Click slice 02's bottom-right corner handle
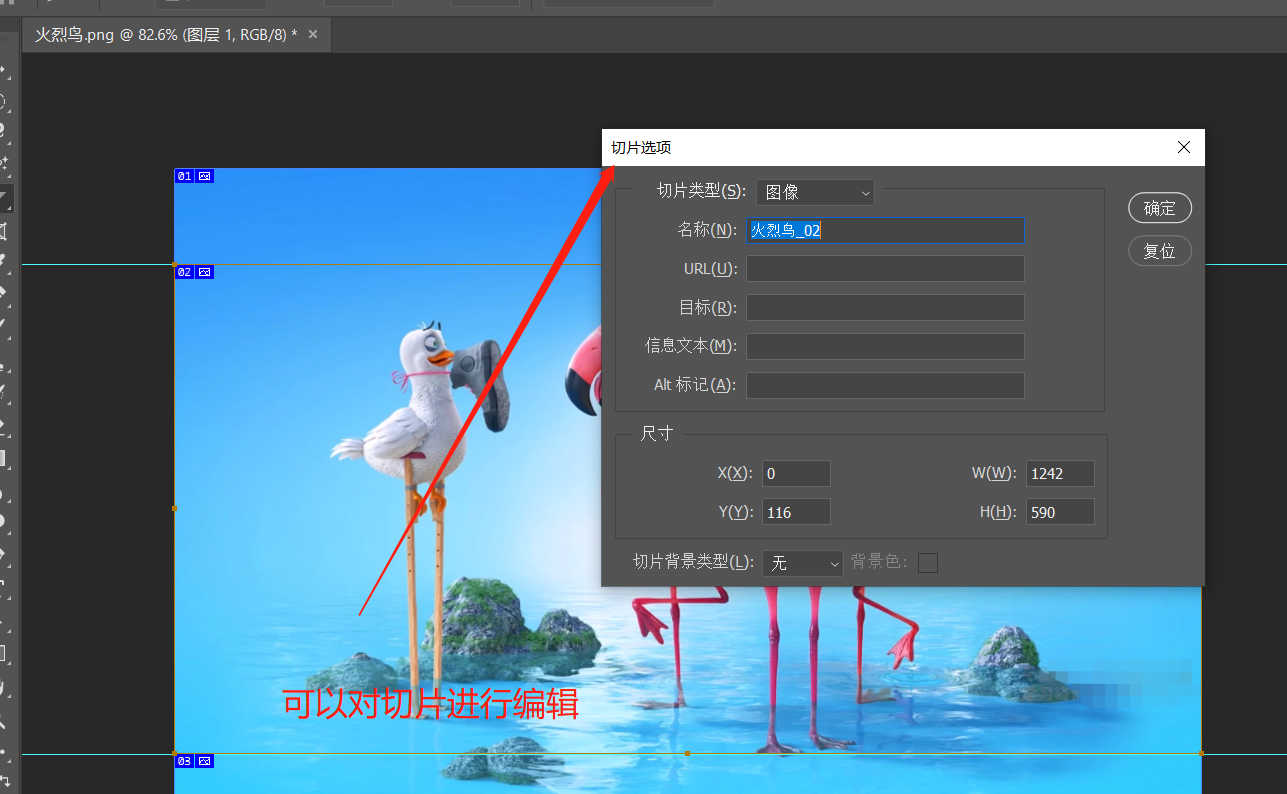This screenshot has width=1287, height=794. click(x=1201, y=753)
